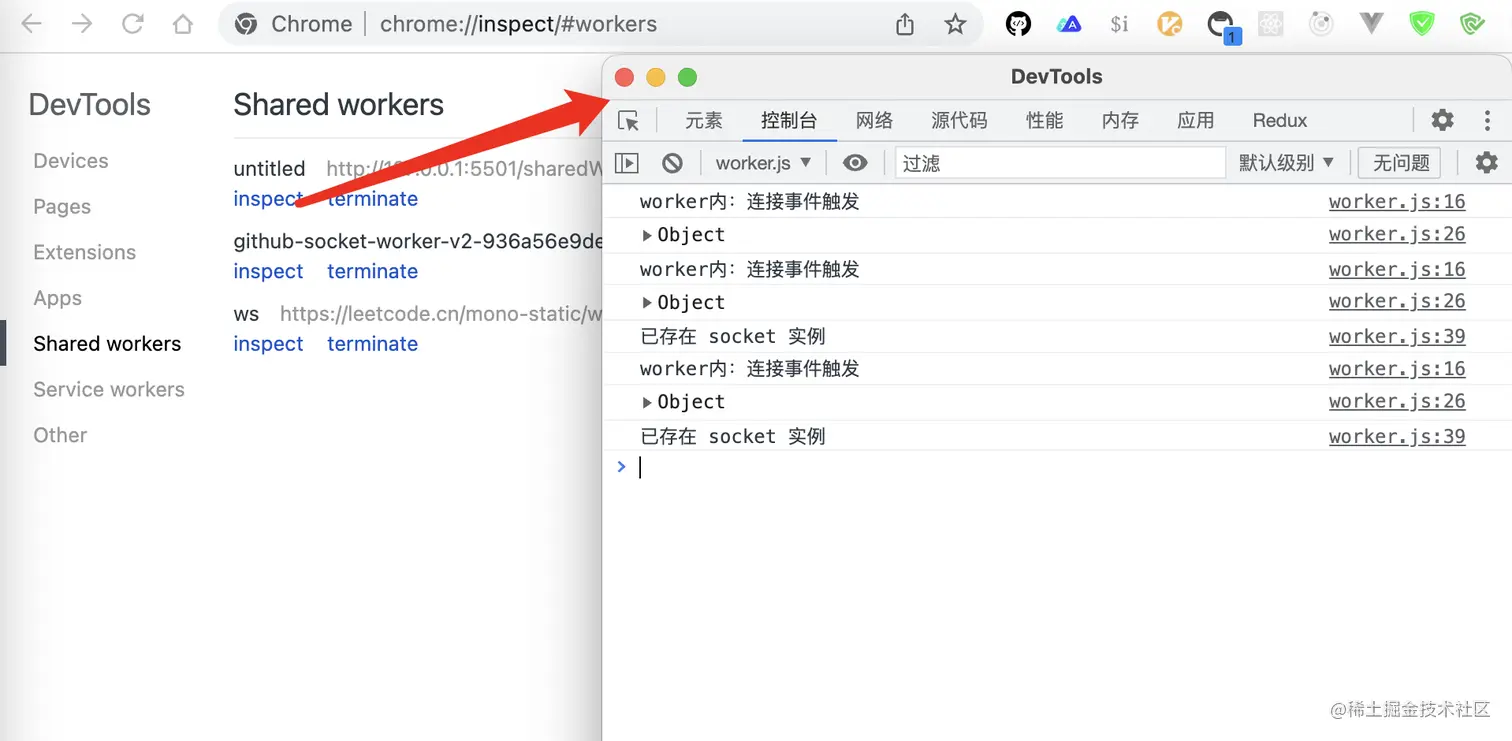Open the orange circular extension icon
This screenshot has width=1512, height=741.
1170,24
